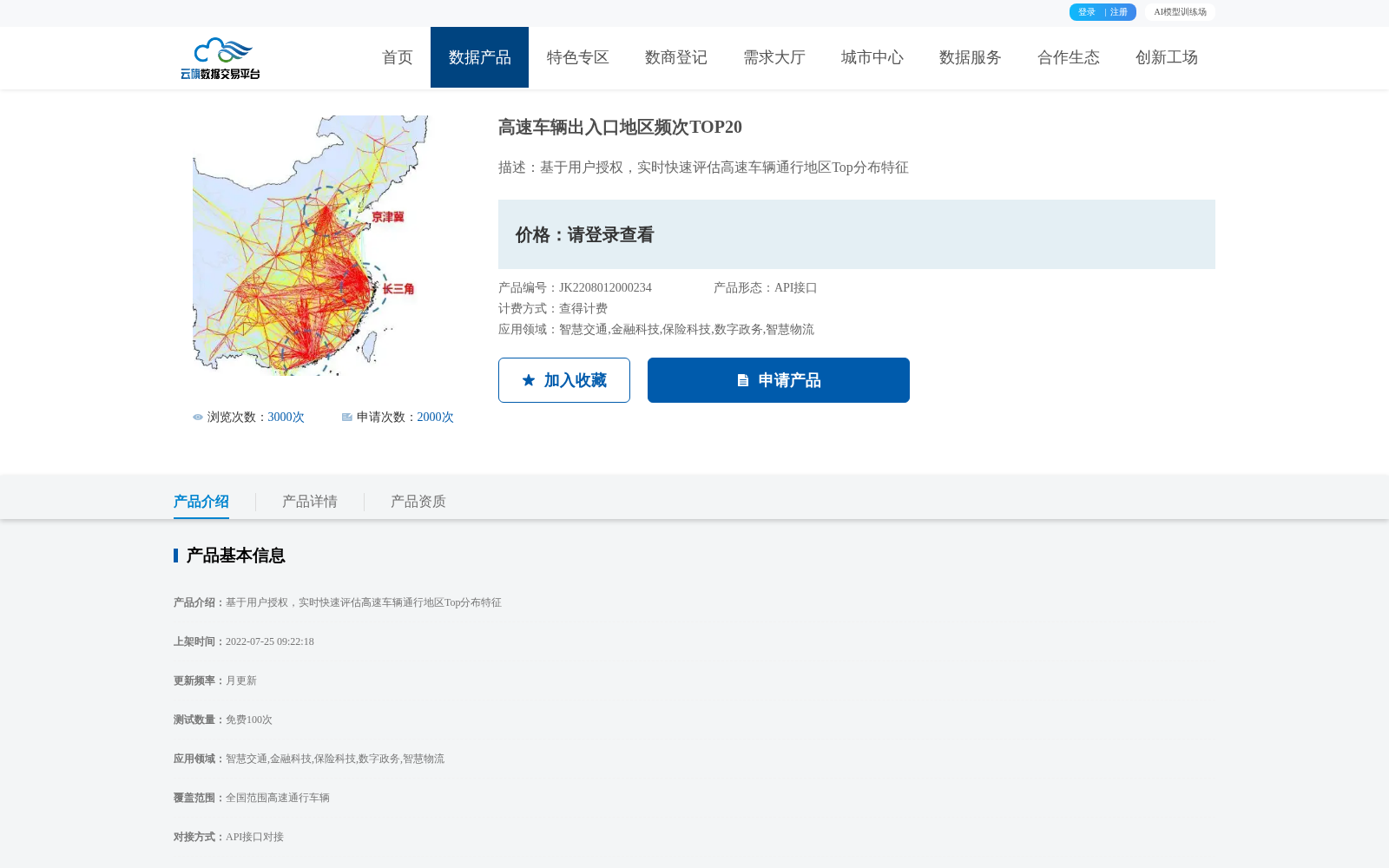Click the star icon in 加入收藏
Image resolution: width=1389 pixels, height=868 pixels.
point(529,380)
